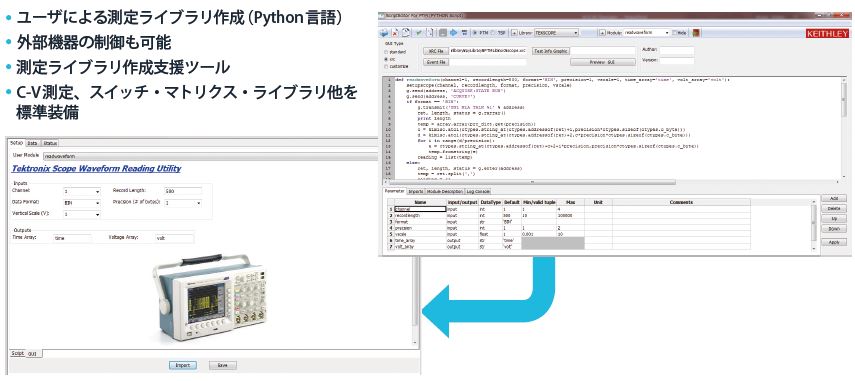Screen dimensions: 855x381
Task: Select the PTM radio button
Action: (474, 33)
